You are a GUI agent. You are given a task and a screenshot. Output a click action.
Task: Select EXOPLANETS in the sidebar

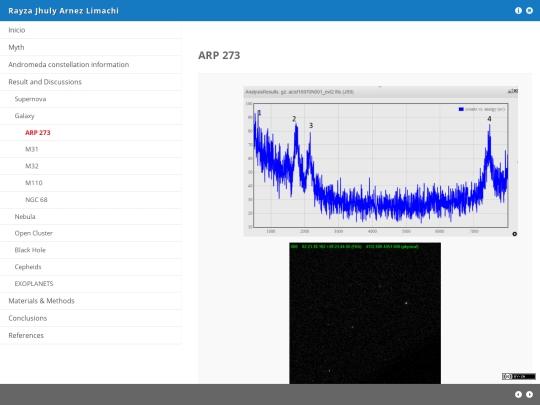91,284
